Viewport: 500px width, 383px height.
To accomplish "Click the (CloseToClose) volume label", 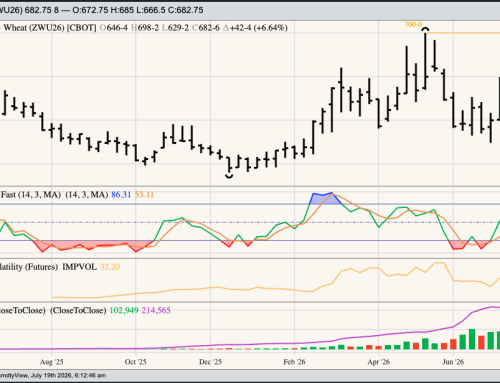I will (x=78, y=311).
